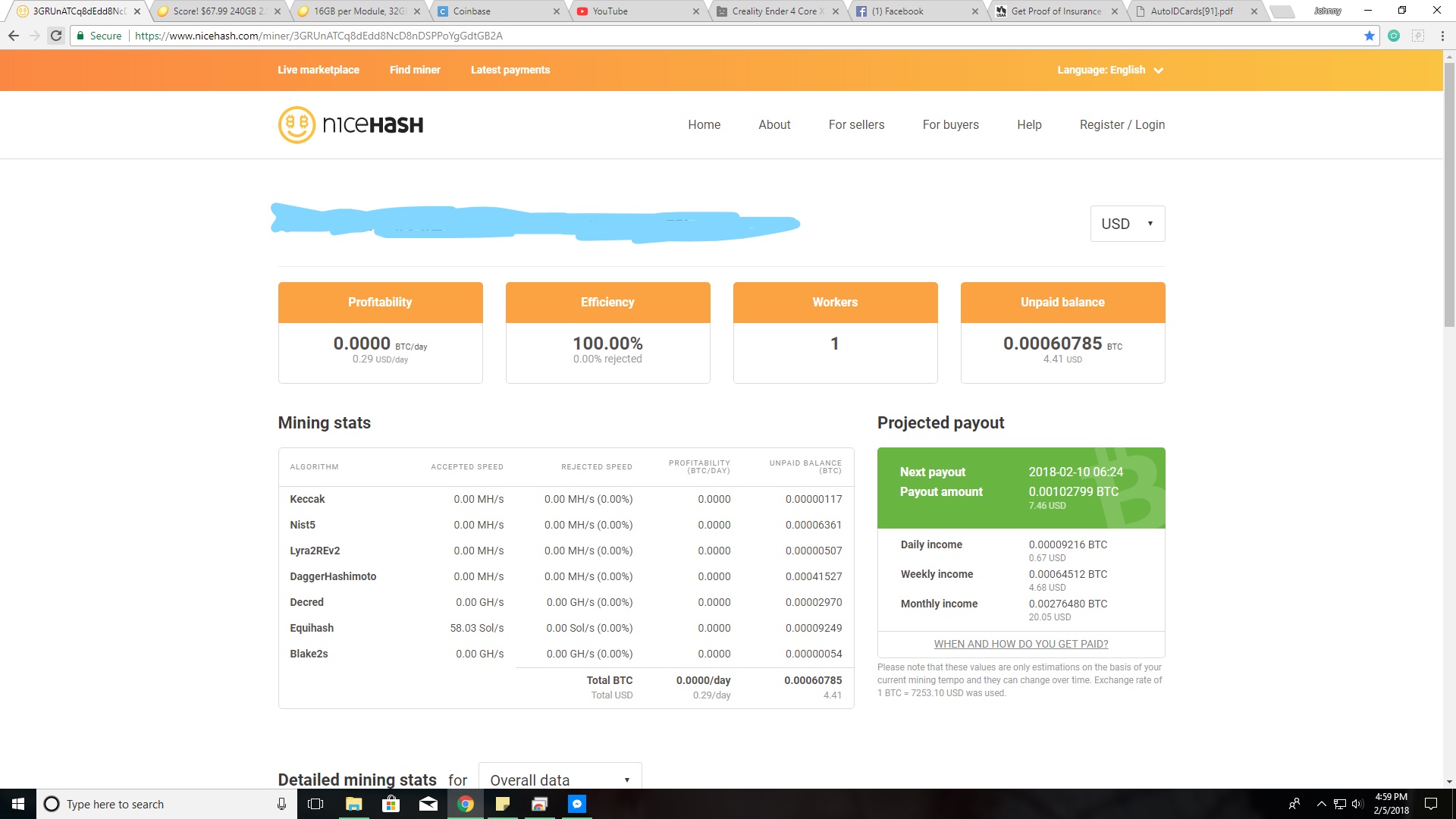1456x819 pixels.
Task: Open Messenger from the taskbar
Action: pos(577,804)
